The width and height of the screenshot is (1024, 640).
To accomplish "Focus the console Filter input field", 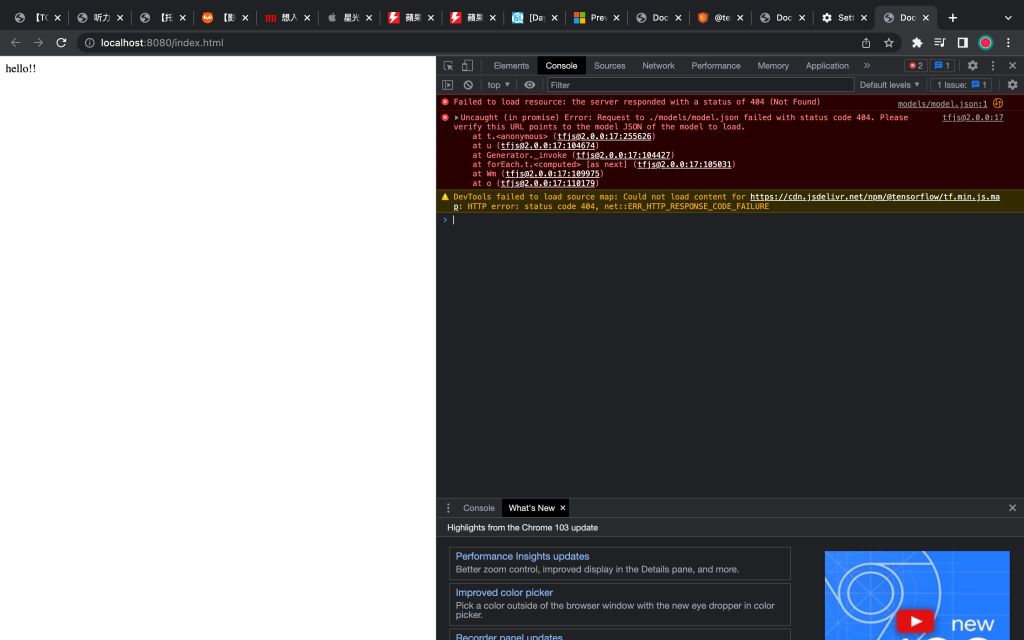I will click(x=700, y=85).
